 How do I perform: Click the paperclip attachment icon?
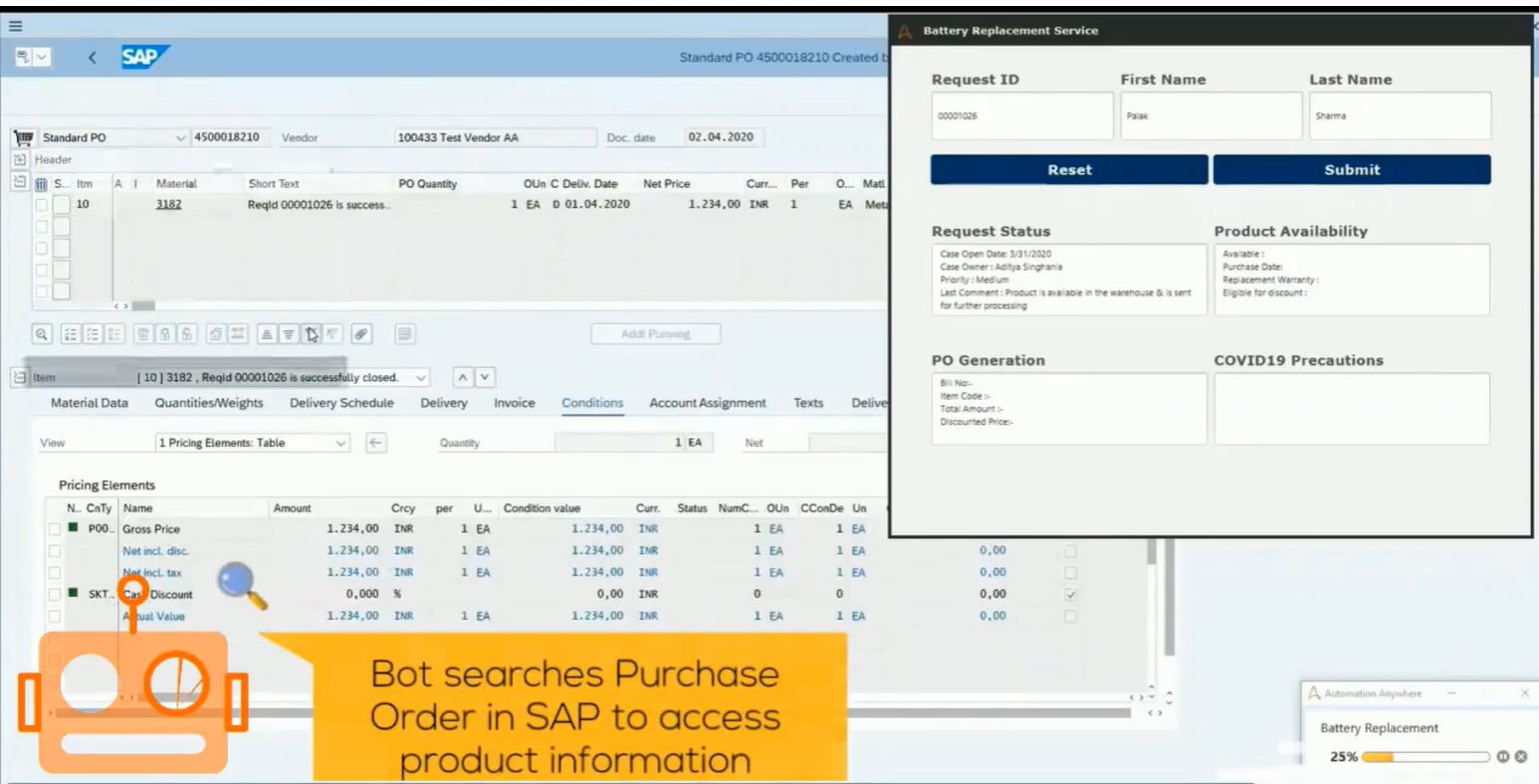coord(363,334)
